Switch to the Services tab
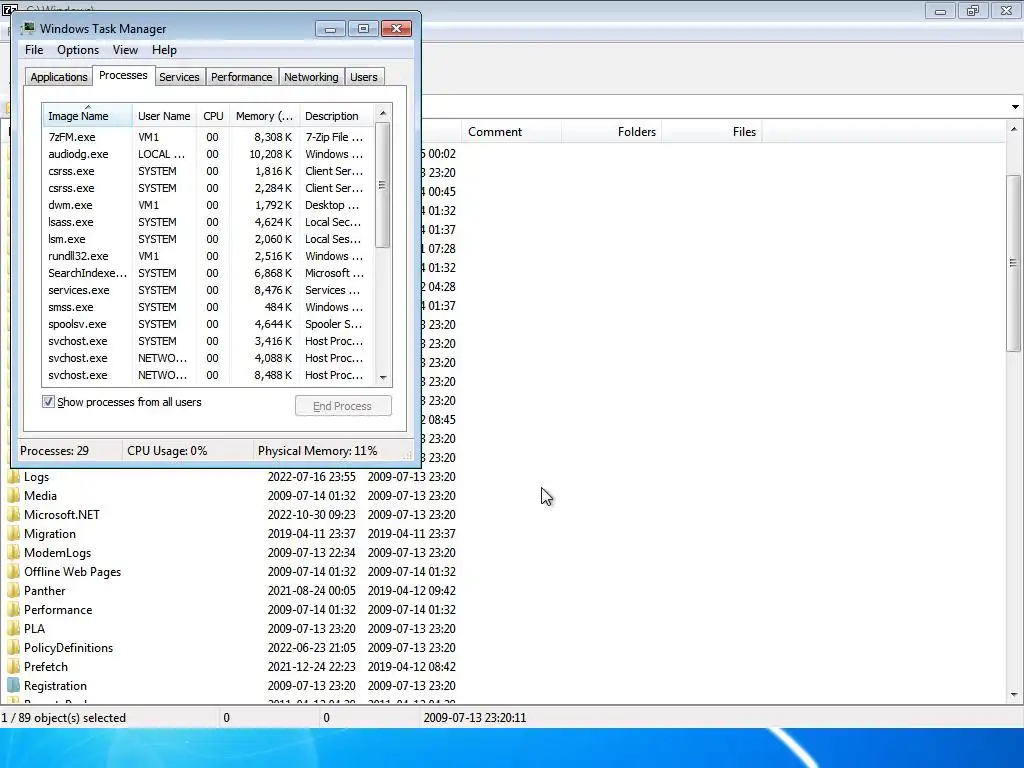 coord(179,77)
